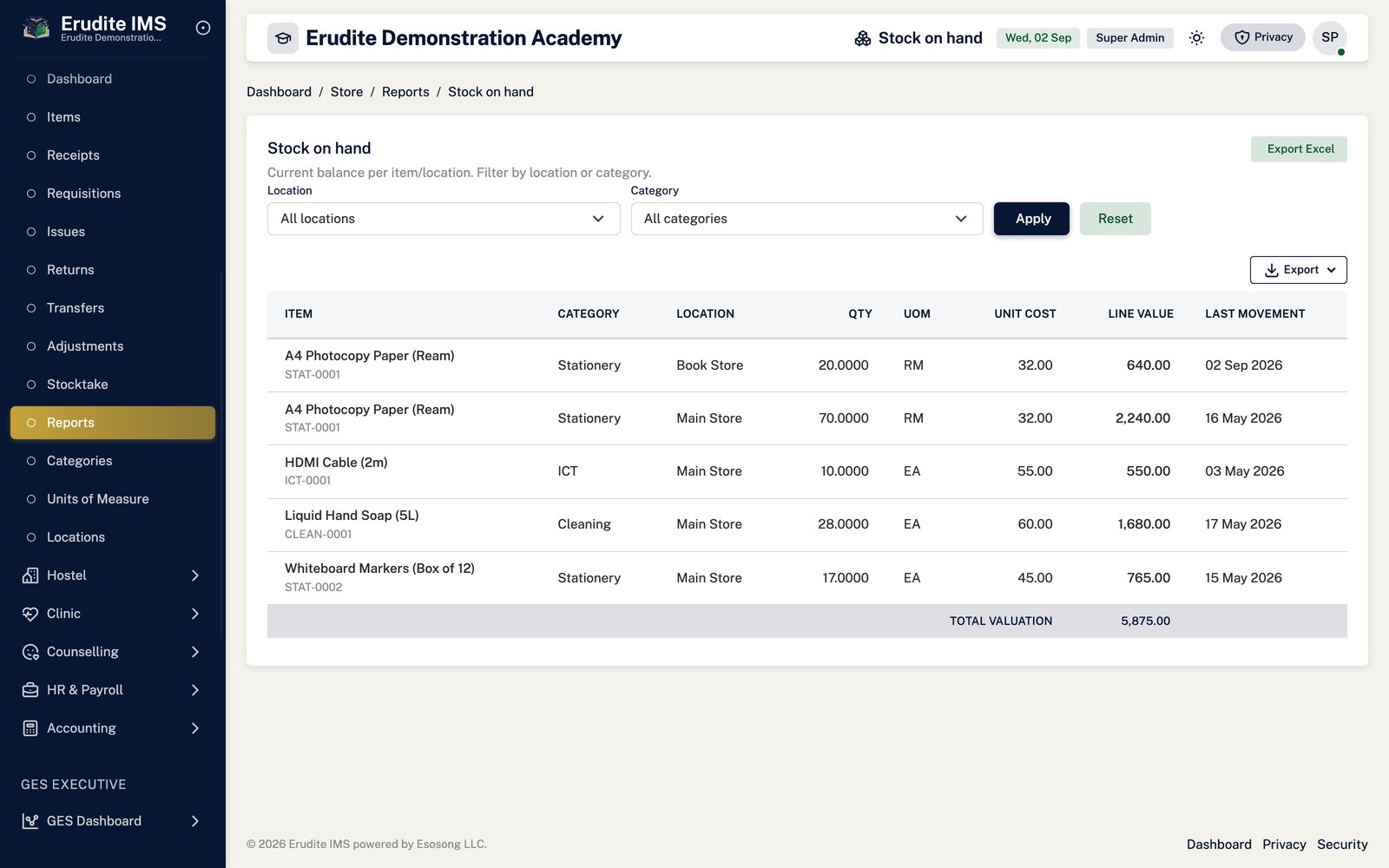
Task: Click the Reports breadcrumb link
Action: click(405, 92)
